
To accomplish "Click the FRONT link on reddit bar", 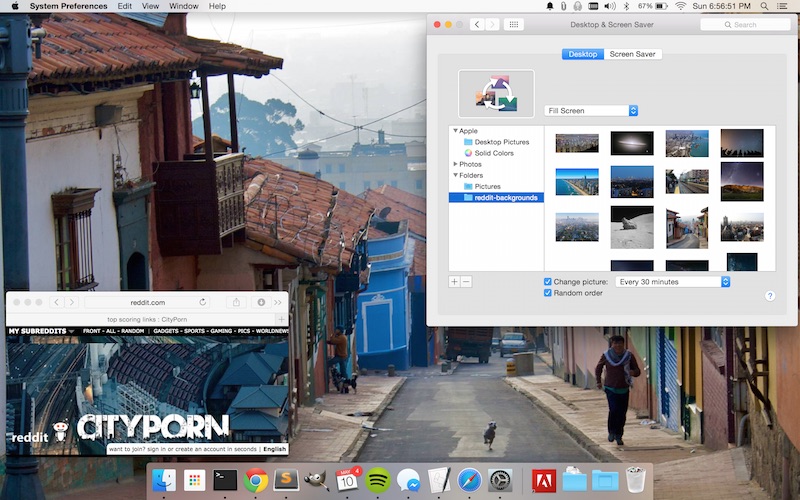I will pos(91,331).
